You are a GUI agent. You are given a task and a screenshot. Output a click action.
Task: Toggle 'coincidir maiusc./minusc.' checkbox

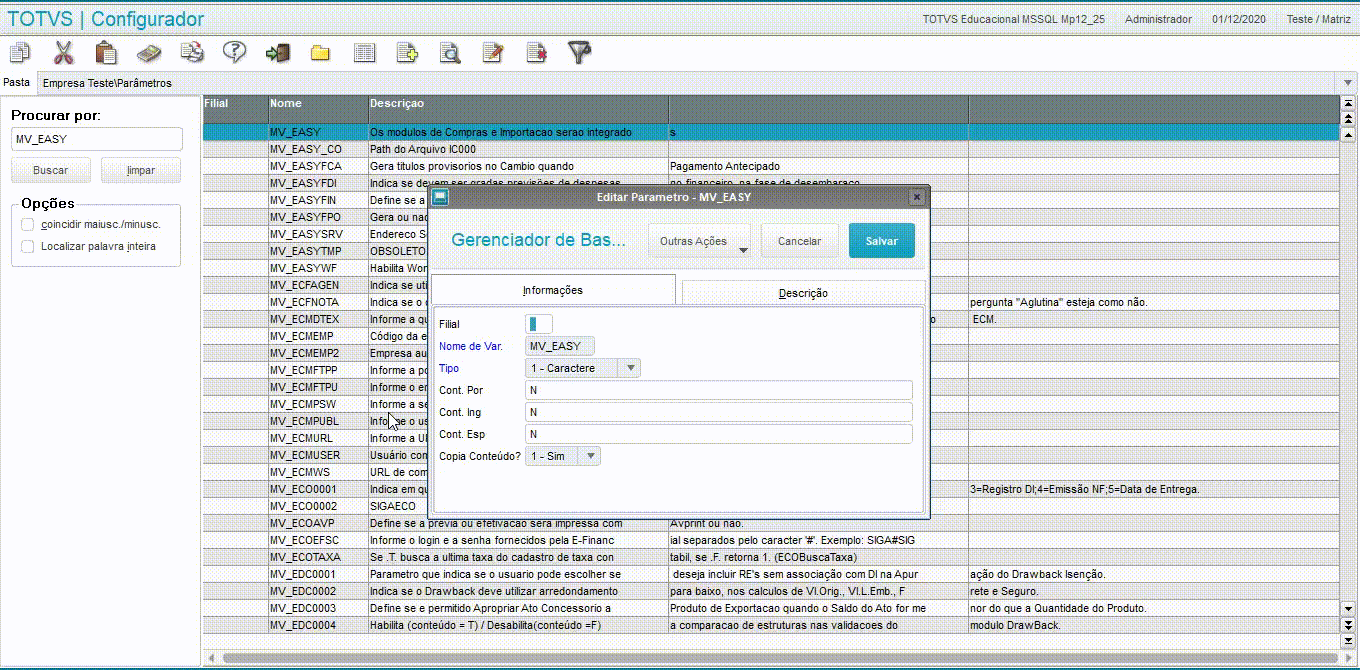28,224
